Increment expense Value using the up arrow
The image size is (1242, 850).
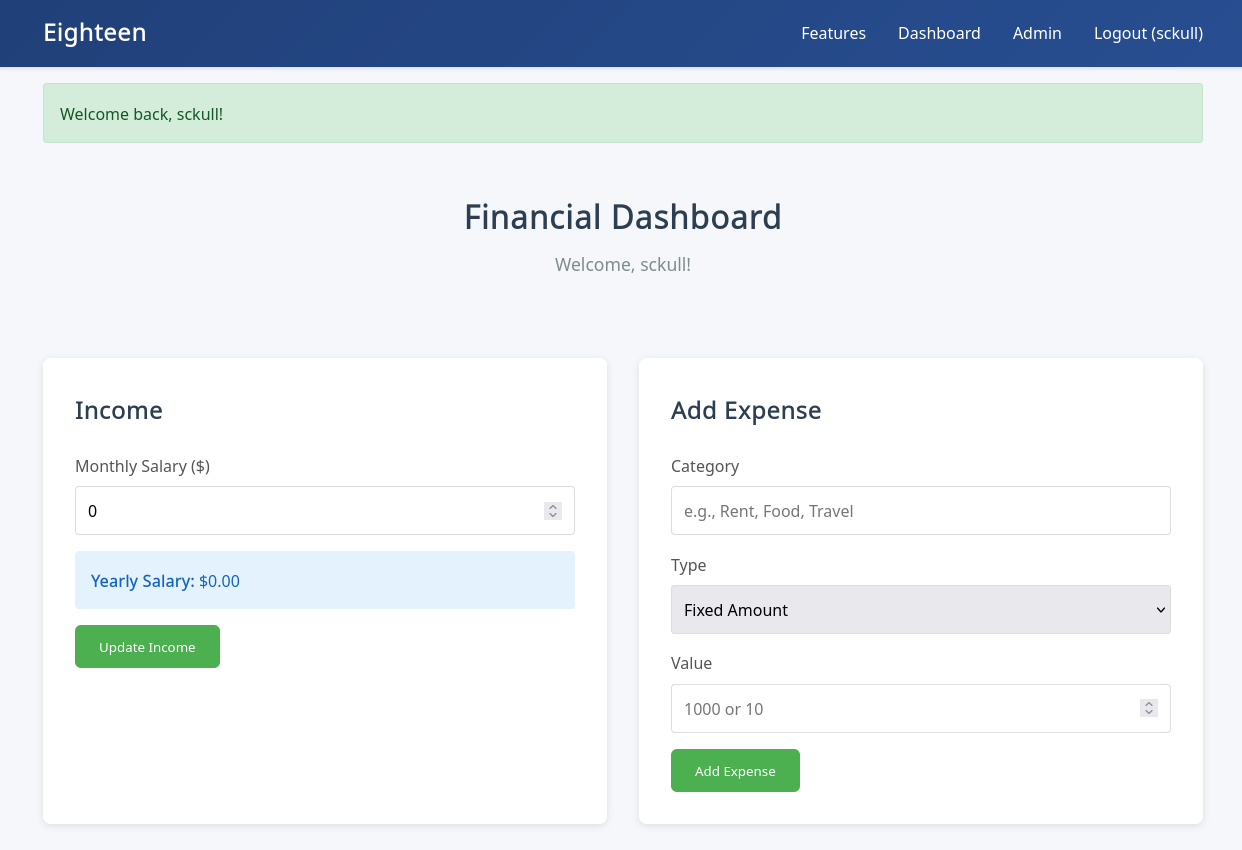pos(1149,704)
